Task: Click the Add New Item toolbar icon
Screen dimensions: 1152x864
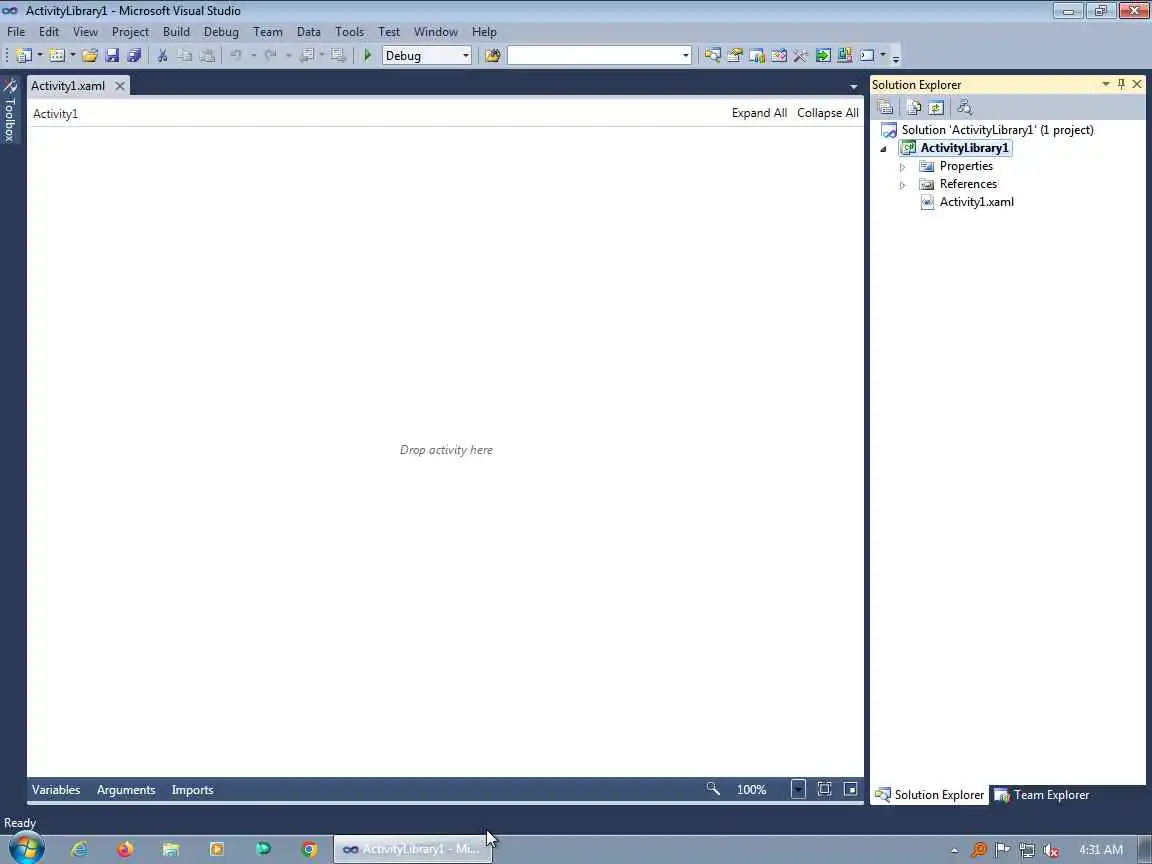Action: point(57,55)
